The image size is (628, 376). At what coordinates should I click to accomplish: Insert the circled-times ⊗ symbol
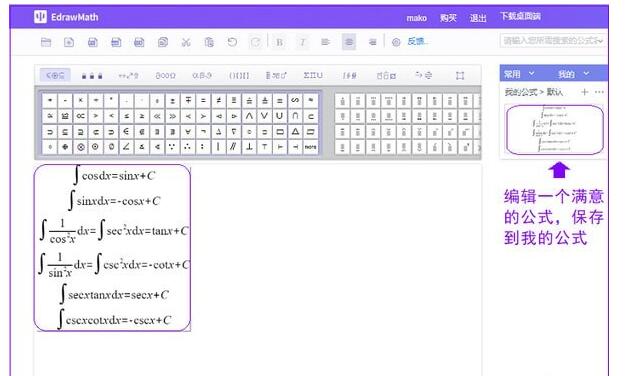pyautogui.click(x=81, y=147)
